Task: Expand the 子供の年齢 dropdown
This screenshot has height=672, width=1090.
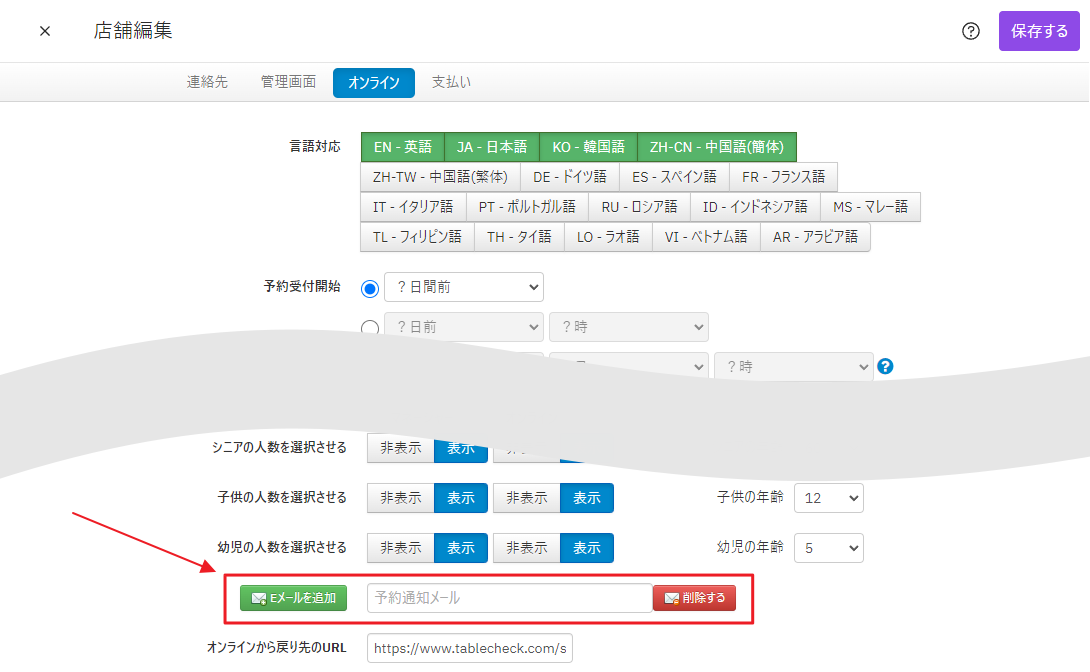Action: tap(828, 498)
